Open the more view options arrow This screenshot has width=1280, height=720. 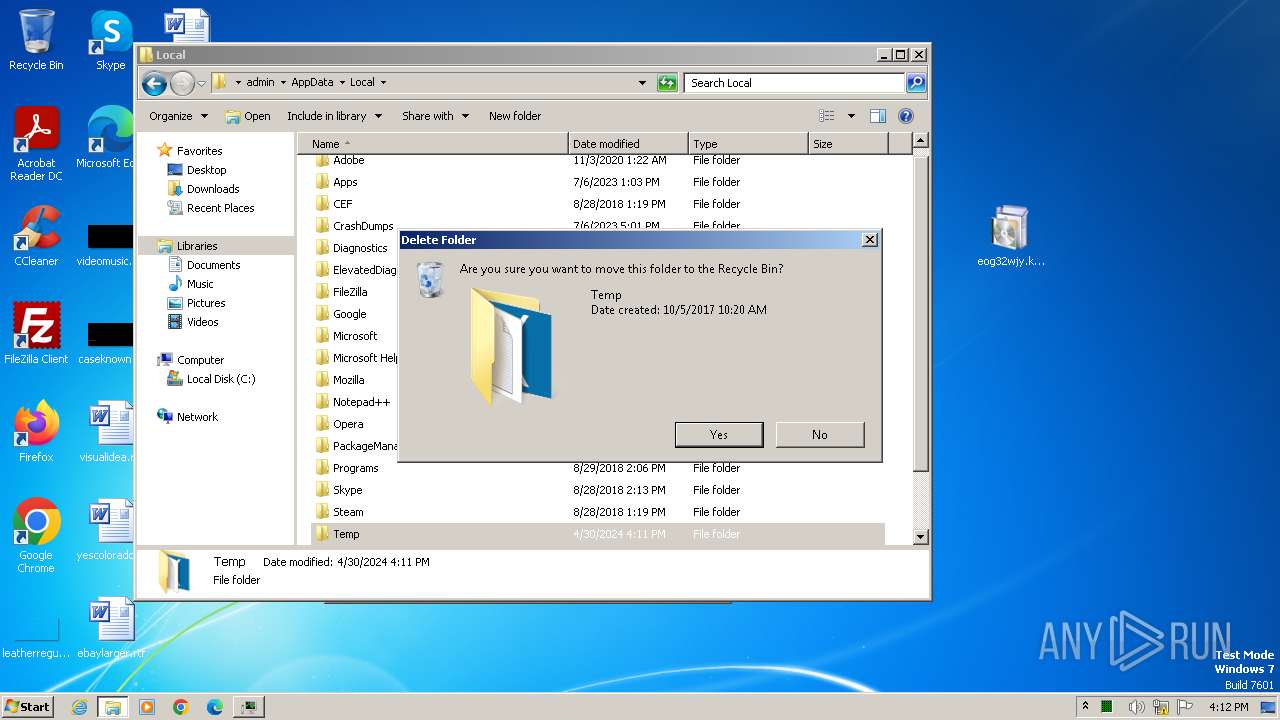[x=851, y=116]
